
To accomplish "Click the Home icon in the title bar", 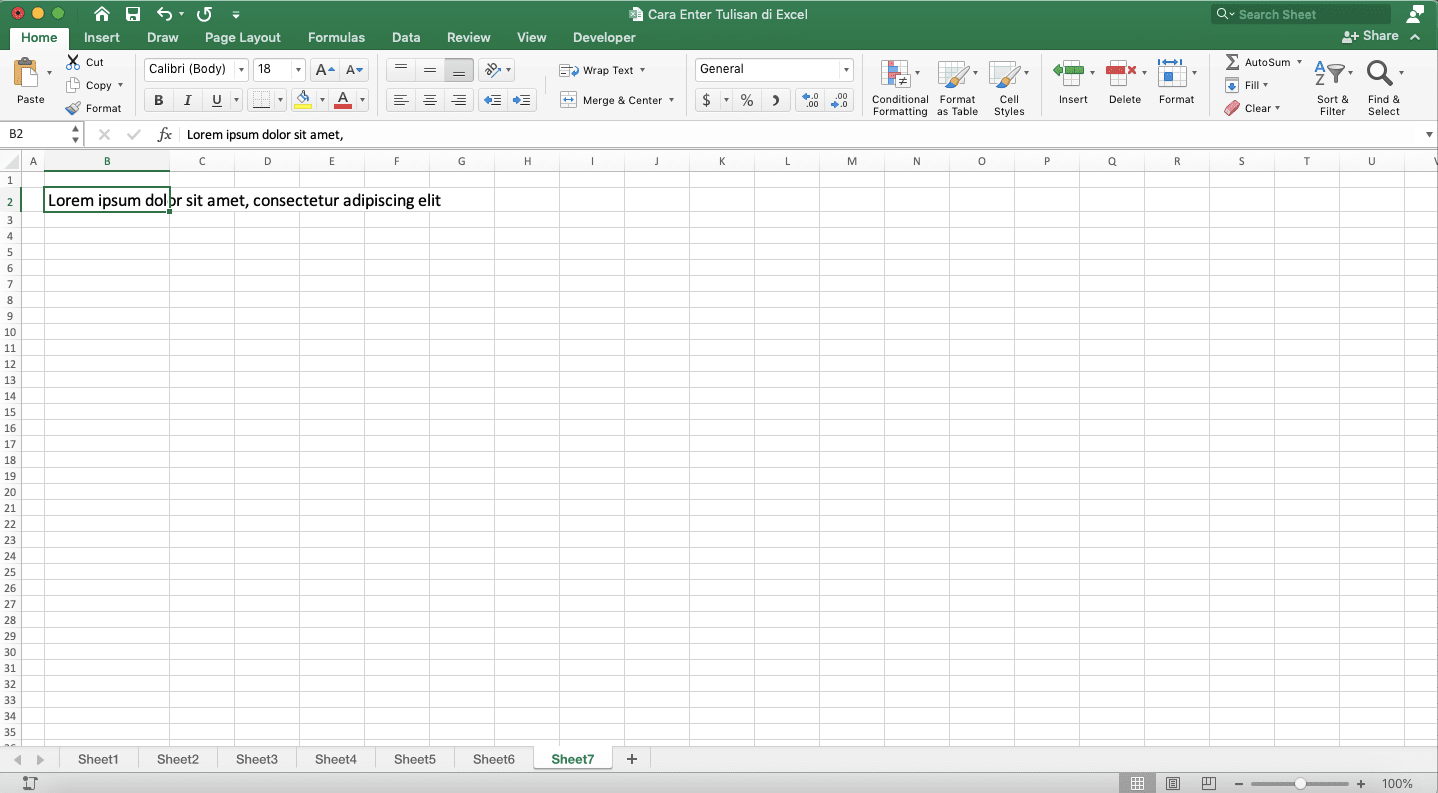I will click(x=102, y=14).
